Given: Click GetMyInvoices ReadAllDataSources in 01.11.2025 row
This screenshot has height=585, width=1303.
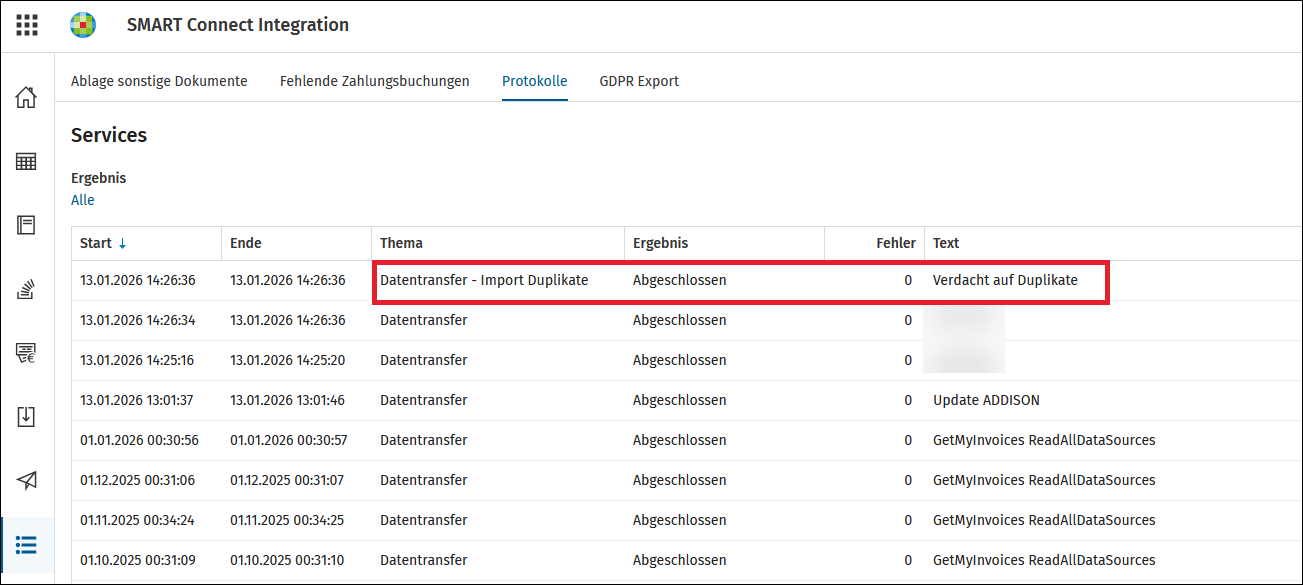Looking at the screenshot, I should coord(1044,521).
